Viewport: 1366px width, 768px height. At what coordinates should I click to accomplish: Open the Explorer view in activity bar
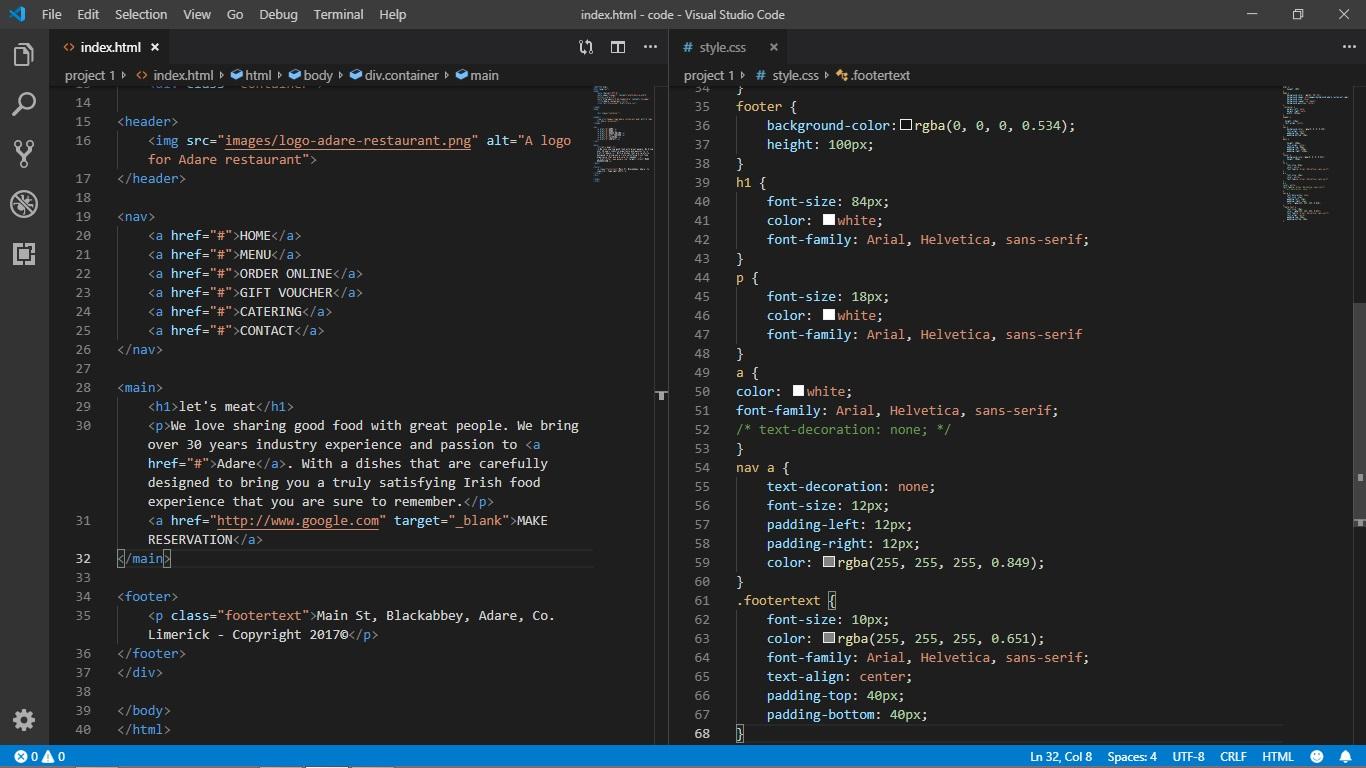24,55
